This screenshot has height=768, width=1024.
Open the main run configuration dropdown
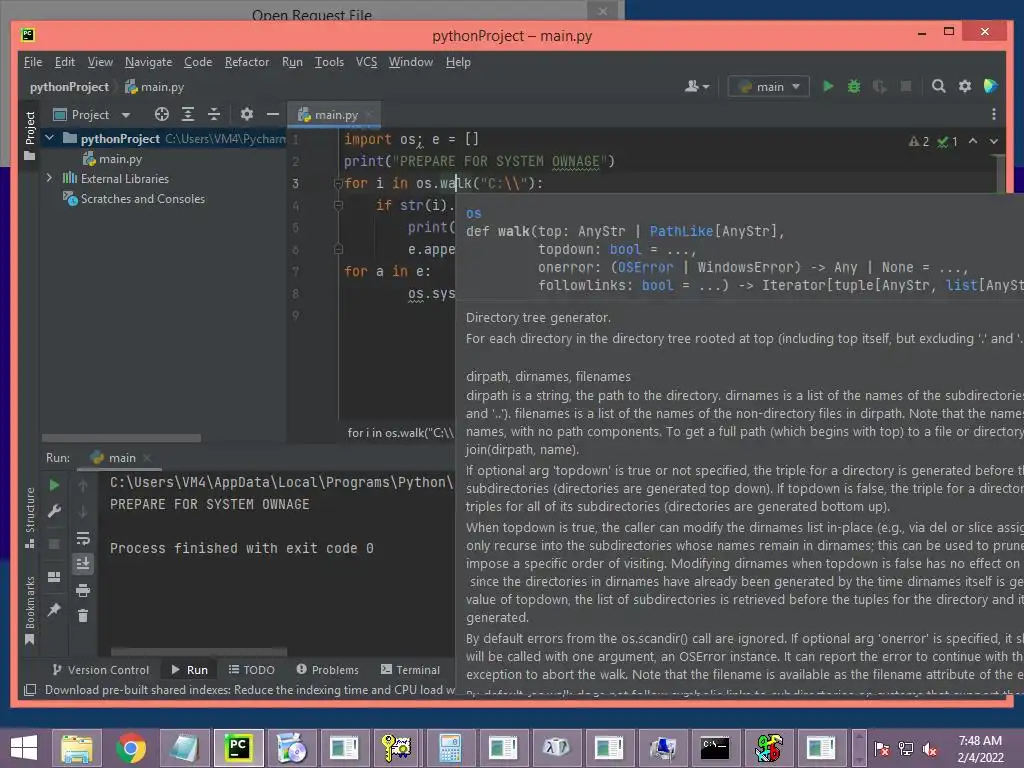[x=769, y=86]
